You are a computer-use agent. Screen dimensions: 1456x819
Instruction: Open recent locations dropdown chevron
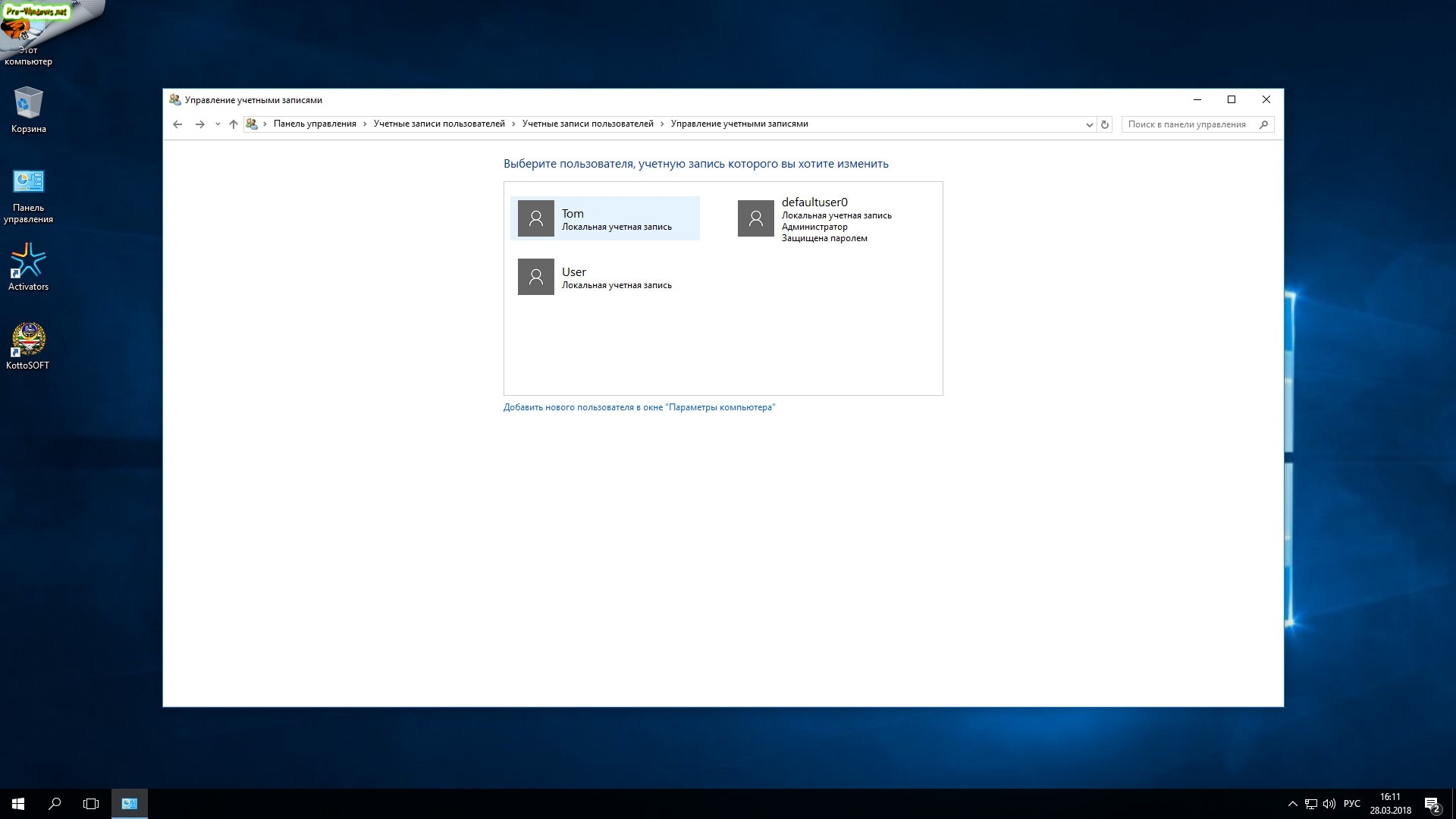pyautogui.click(x=218, y=124)
